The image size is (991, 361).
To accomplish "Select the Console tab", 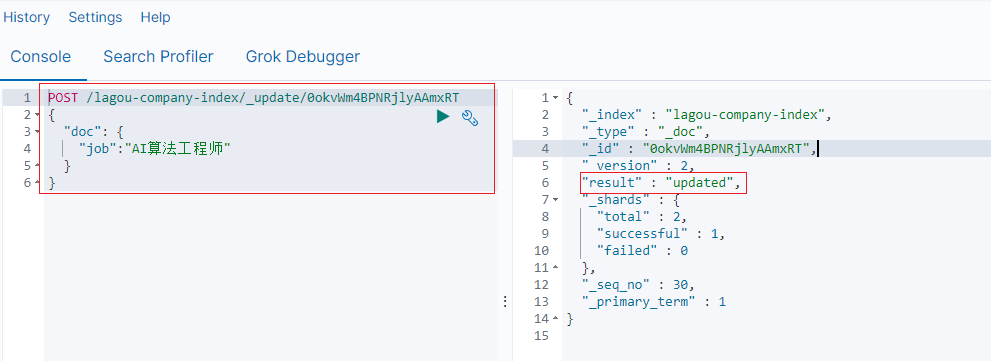I will pyautogui.click(x=40, y=57).
